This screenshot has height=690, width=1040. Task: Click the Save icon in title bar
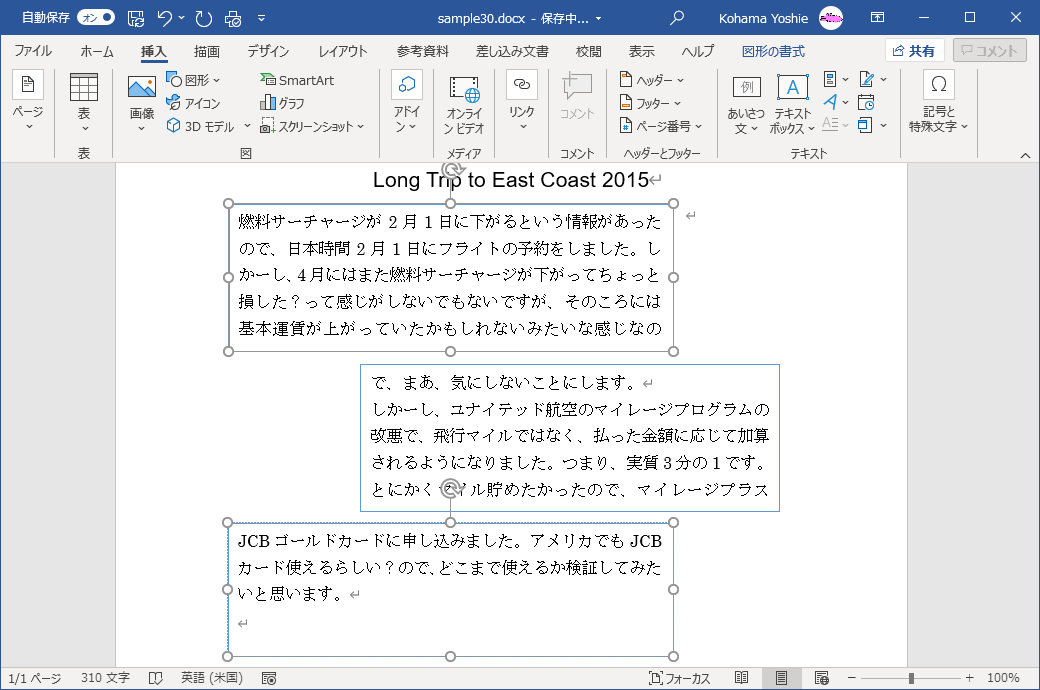pos(135,19)
